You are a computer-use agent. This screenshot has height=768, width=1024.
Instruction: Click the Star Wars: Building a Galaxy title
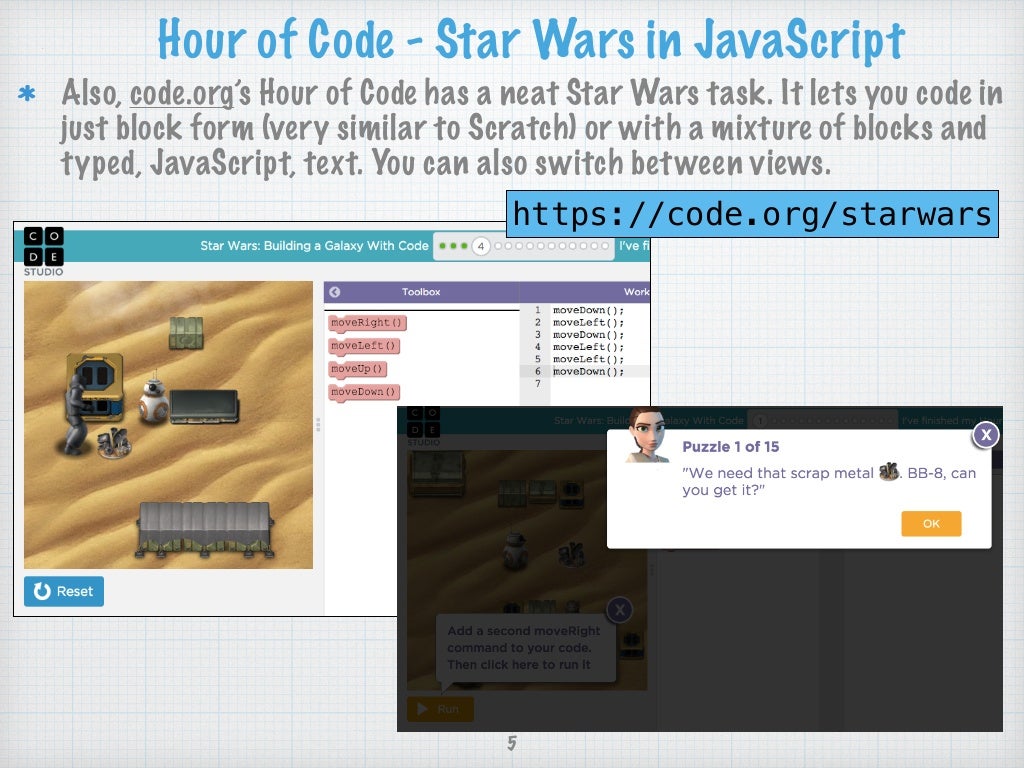pyautogui.click(x=314, y=246)
